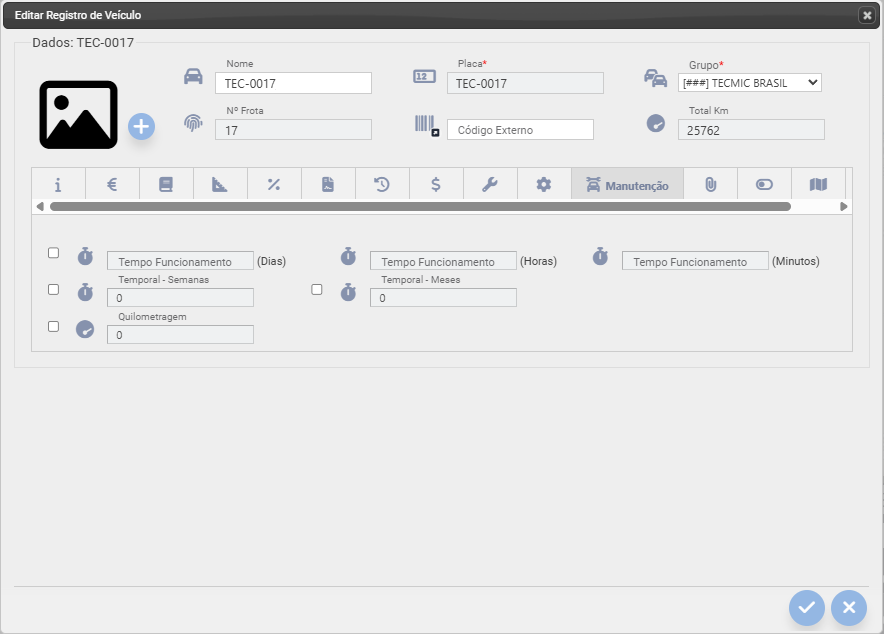This screenshot has width=884, height=634.
Task: Click stopwatch icon beside Dias field
Action: 85,256
